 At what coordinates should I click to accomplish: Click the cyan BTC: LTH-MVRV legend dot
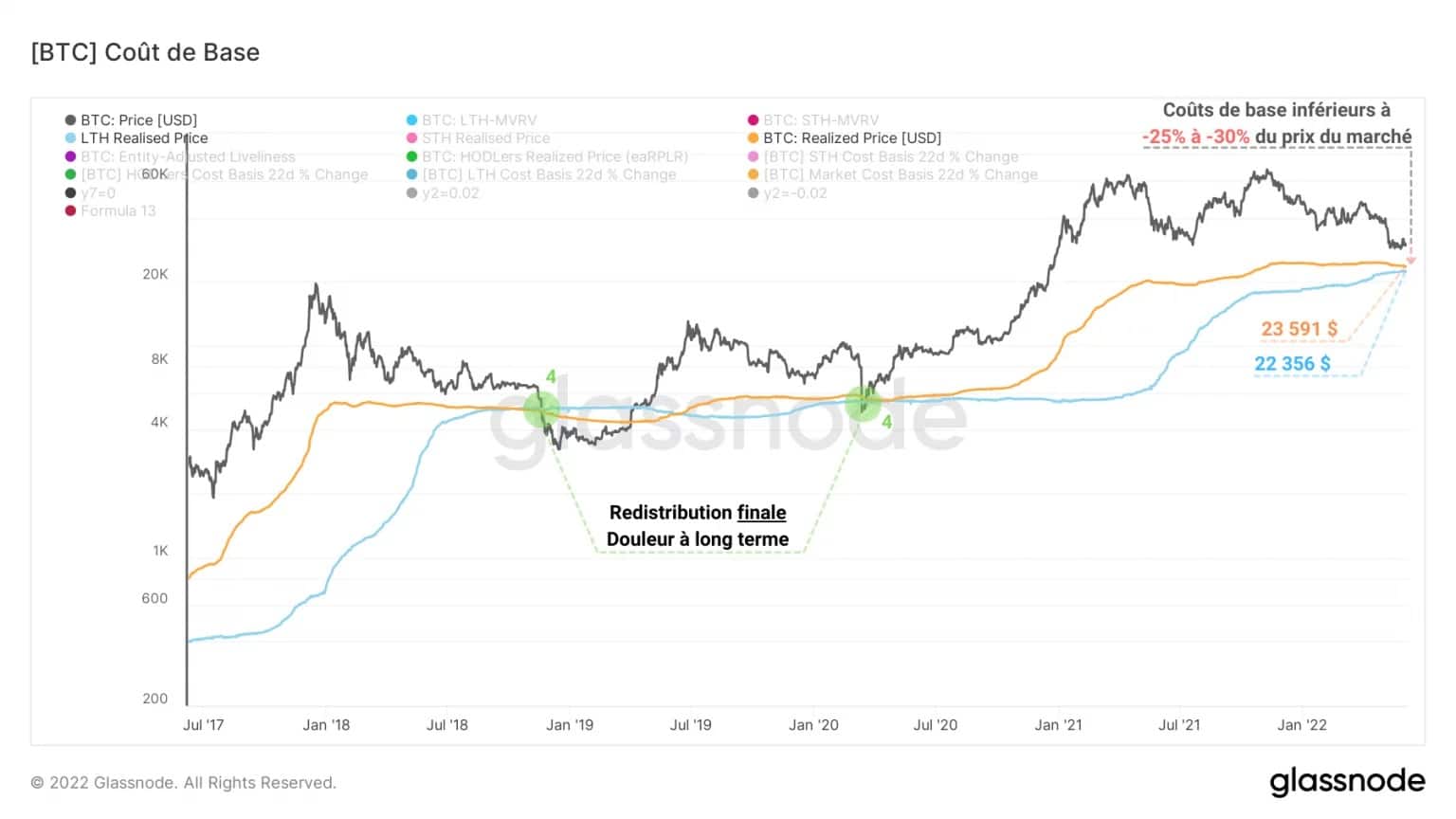pyautogui.click(x=411, y=120)
